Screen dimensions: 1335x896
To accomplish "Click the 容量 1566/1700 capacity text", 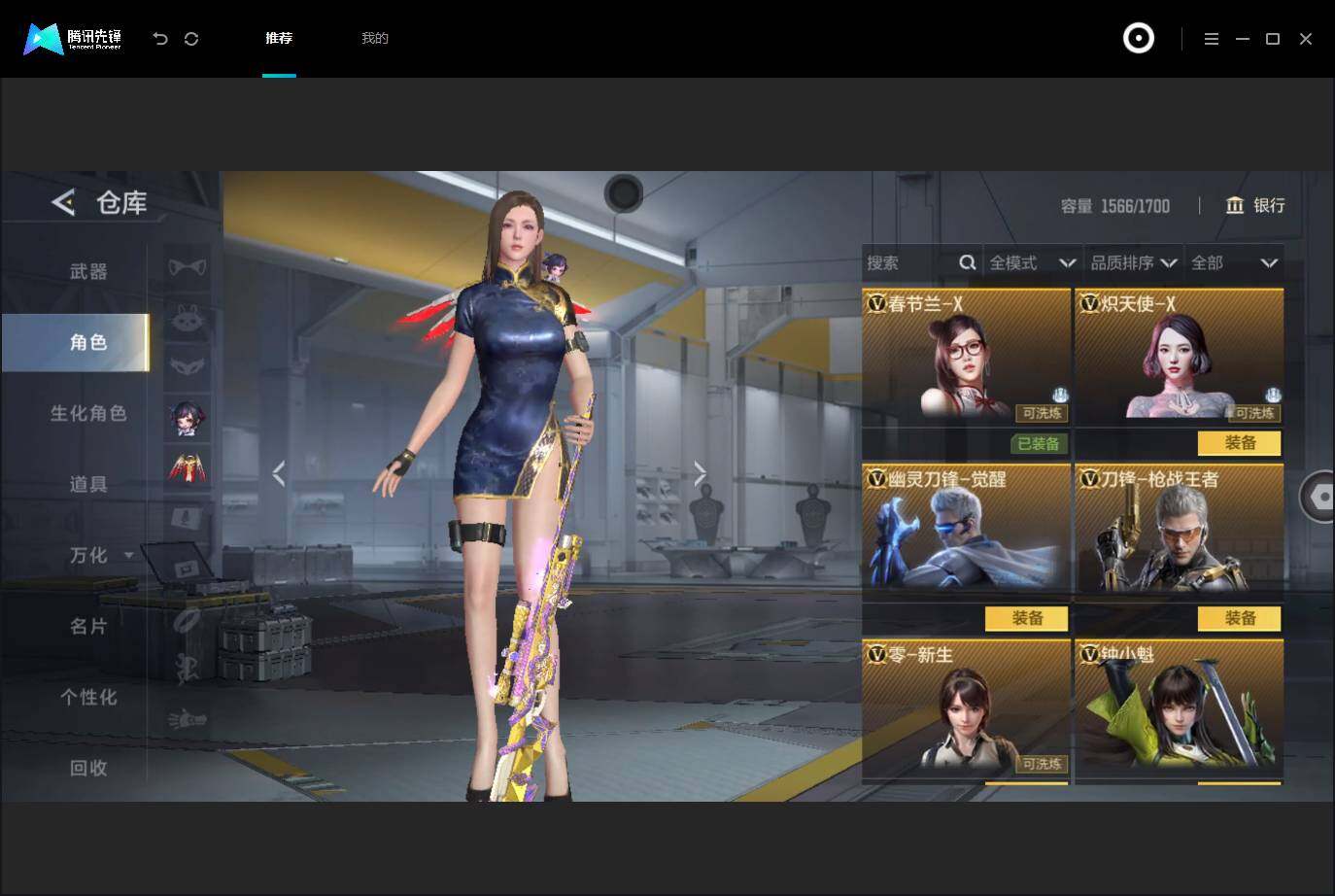I will (1115, 206).
